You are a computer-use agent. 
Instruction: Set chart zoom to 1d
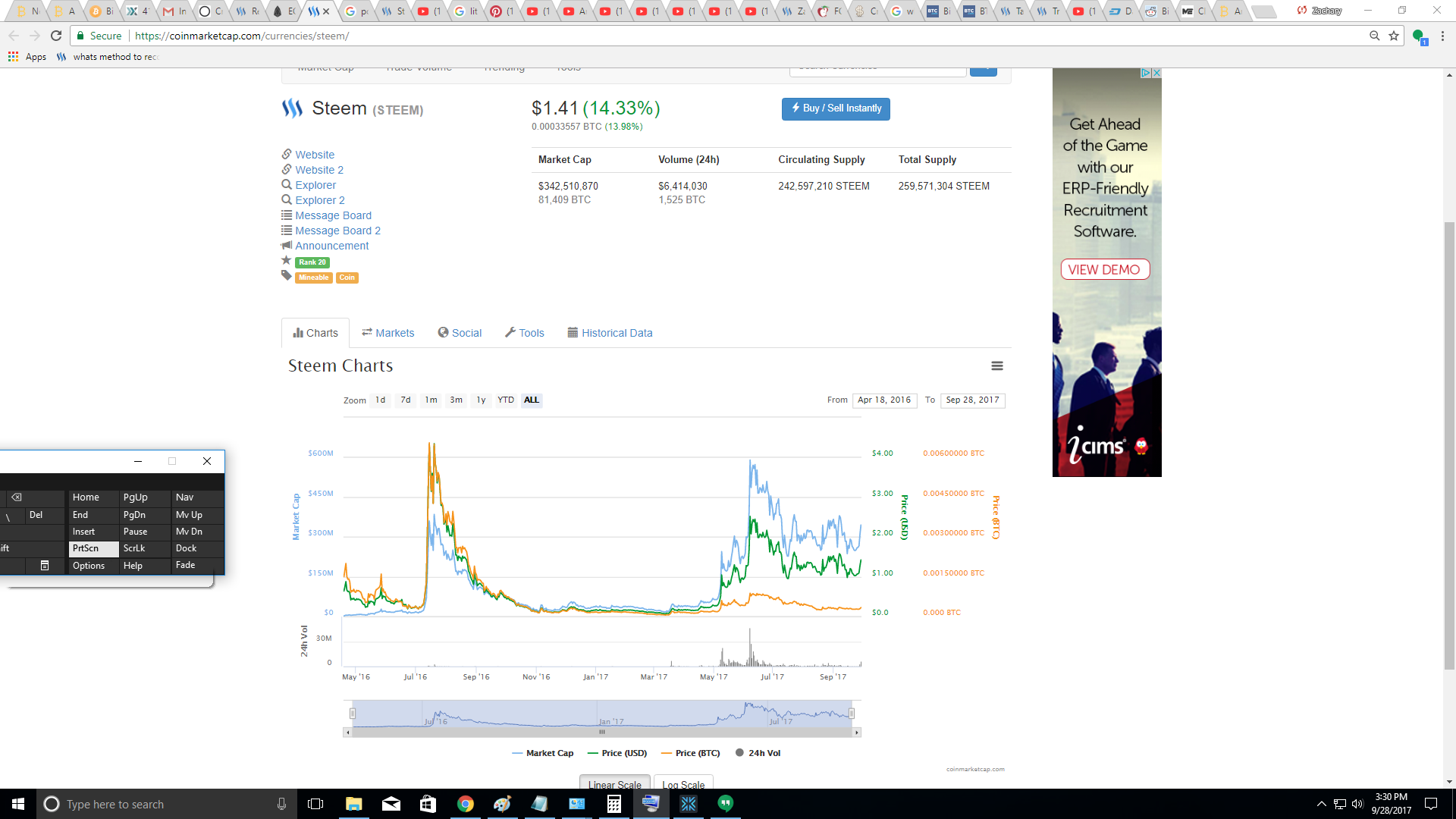(x=381, y=400)
